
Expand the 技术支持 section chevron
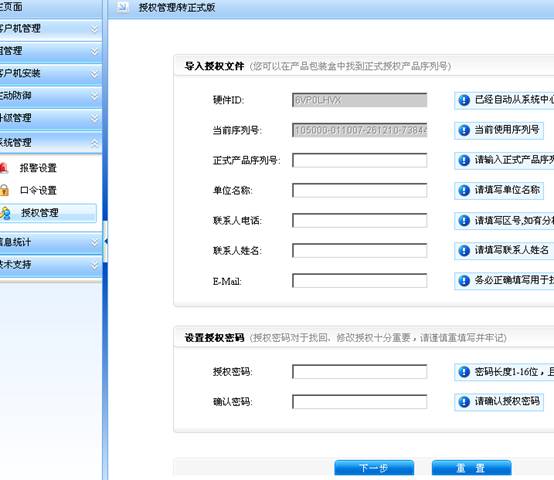pos(94,265)
